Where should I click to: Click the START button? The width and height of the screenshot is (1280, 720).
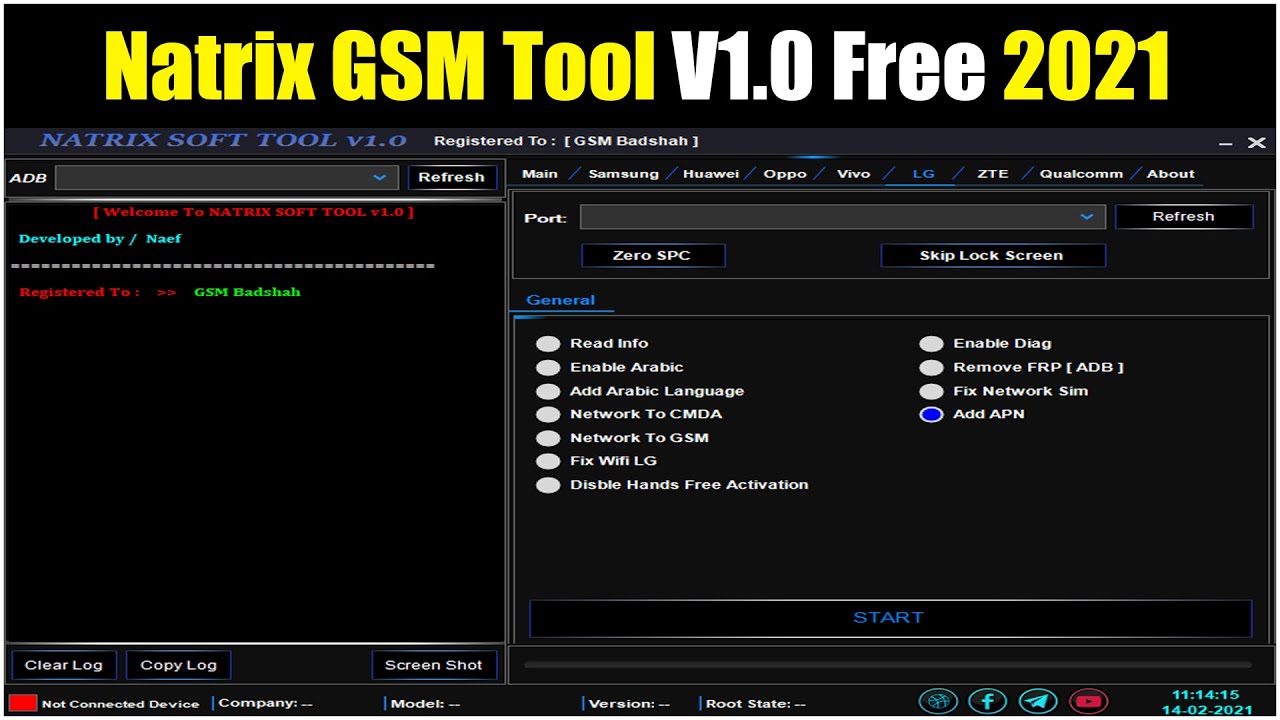(889, 618)
